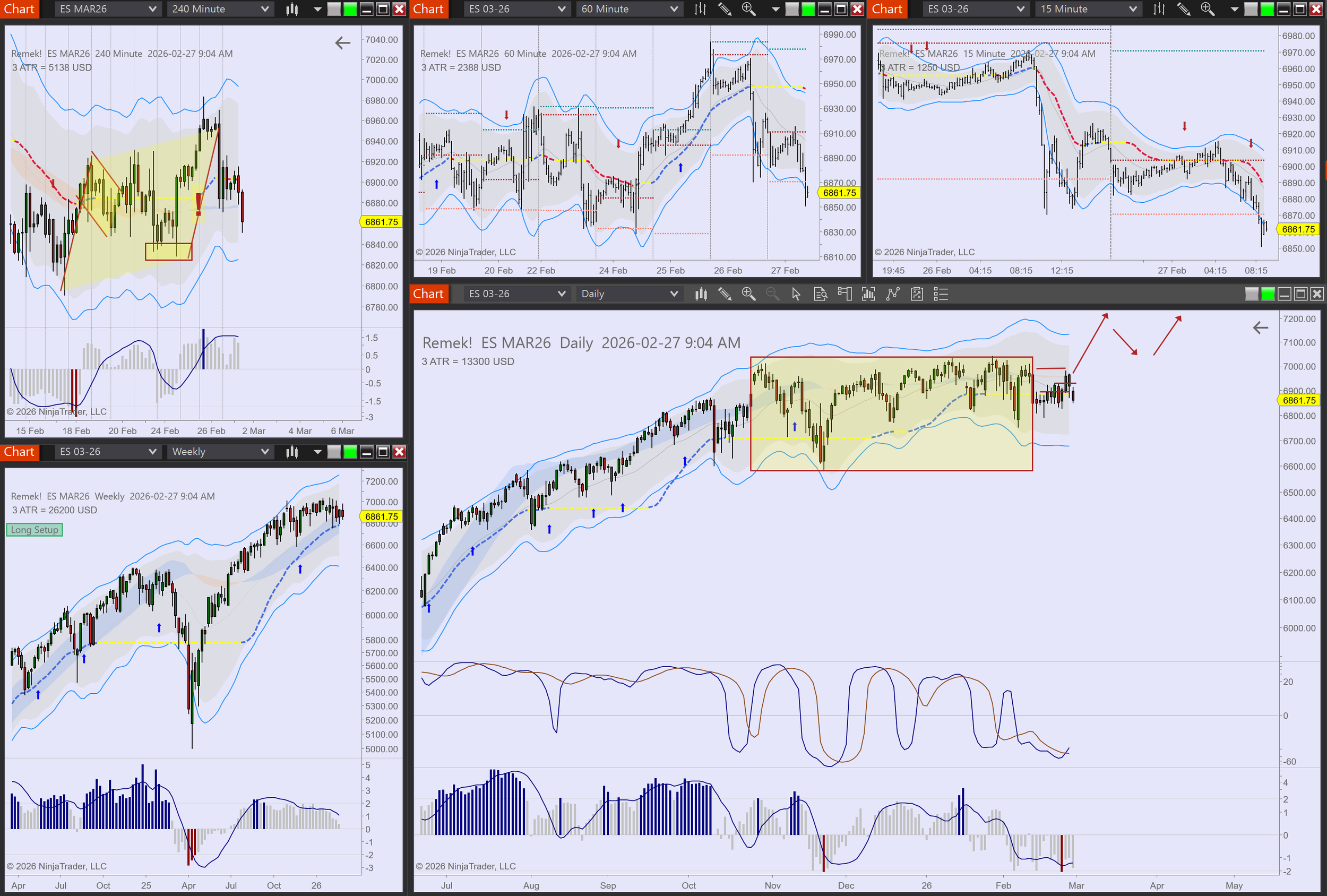Open properties list icon in Daily chart toolbar
The height and width of the screenshot is (896, 1327).
pos(941,294)
